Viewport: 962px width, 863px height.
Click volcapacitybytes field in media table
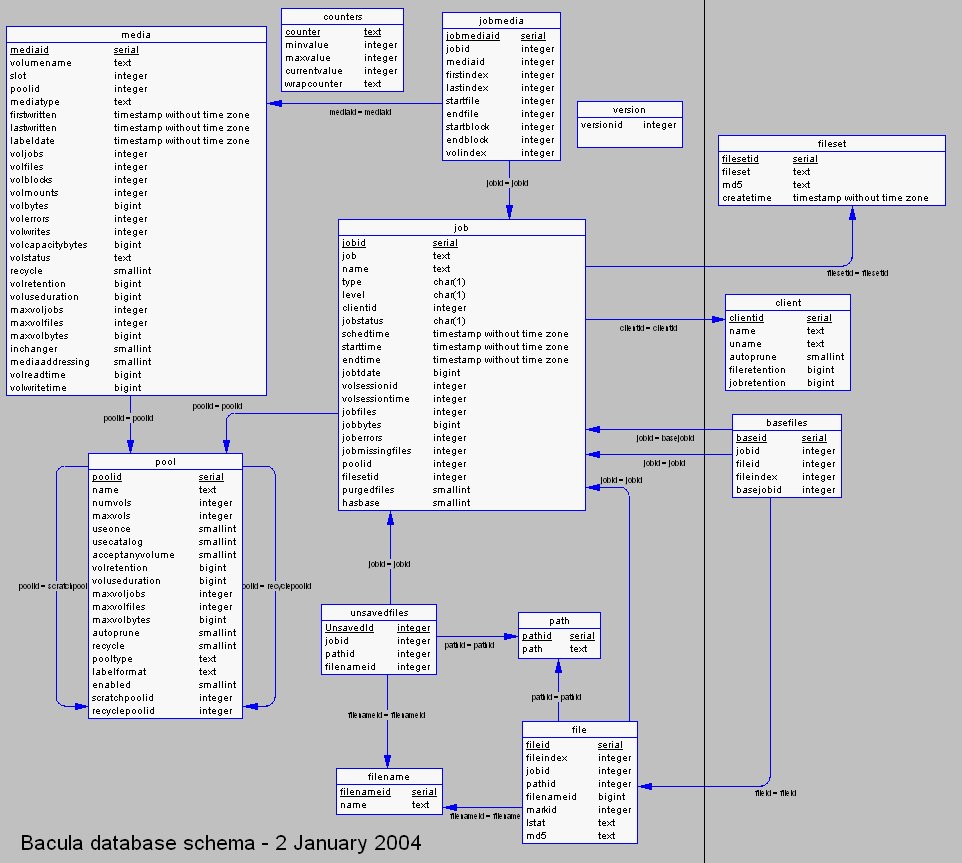point(48,245)
